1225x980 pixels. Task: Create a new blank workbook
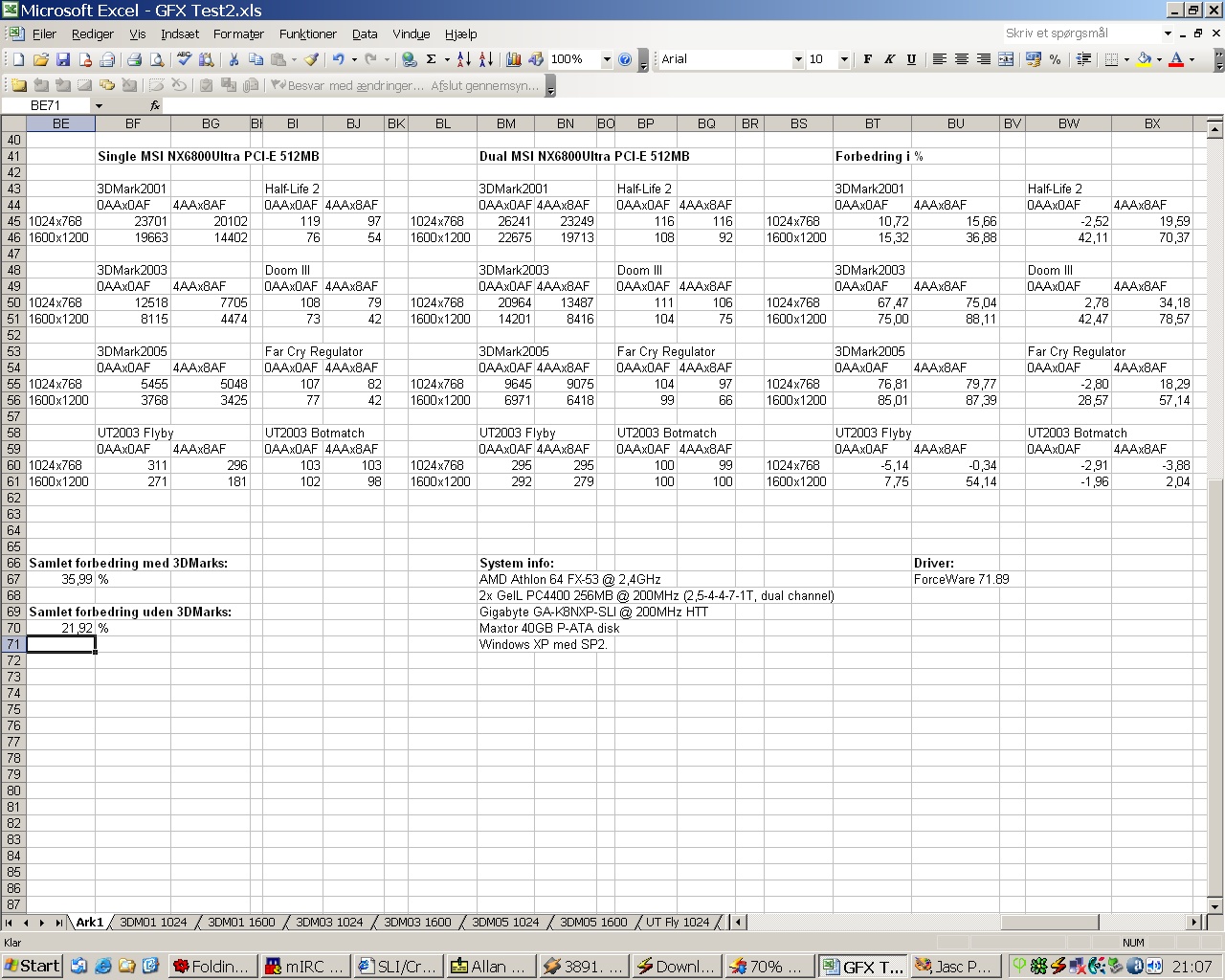tap(18, 59)
